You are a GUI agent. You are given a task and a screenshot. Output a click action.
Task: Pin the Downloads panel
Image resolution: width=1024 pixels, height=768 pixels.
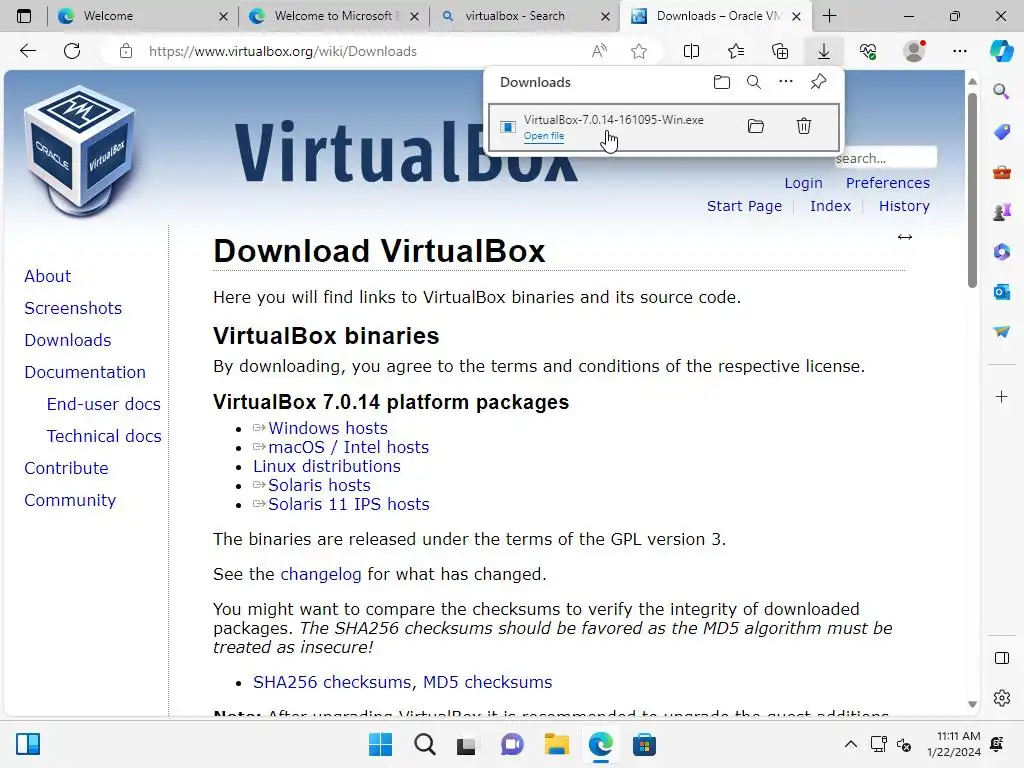click(x=818, y=82)
